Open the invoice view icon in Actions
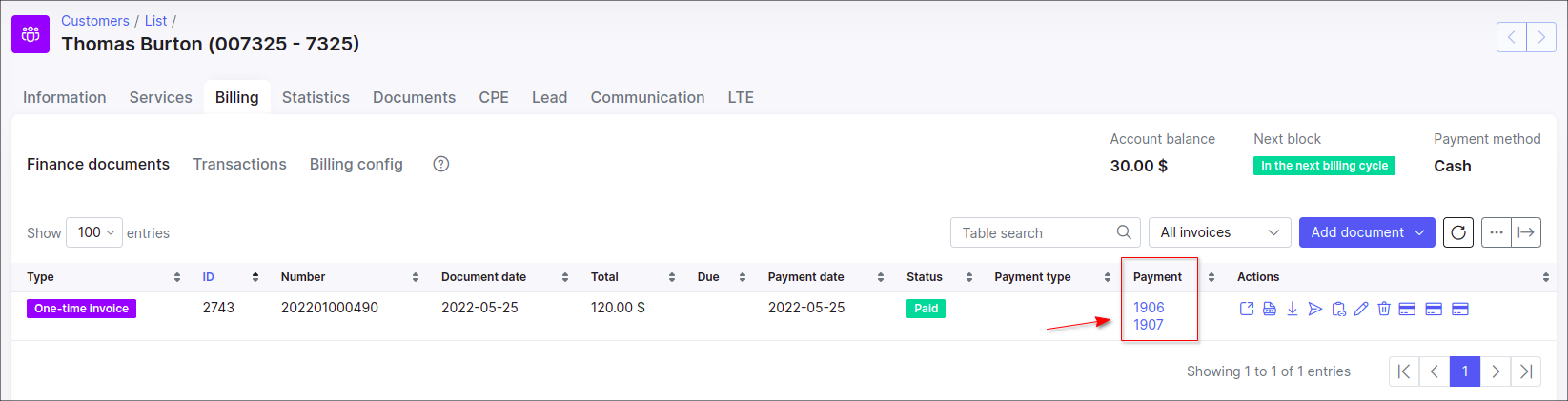 pos(1247,309)
